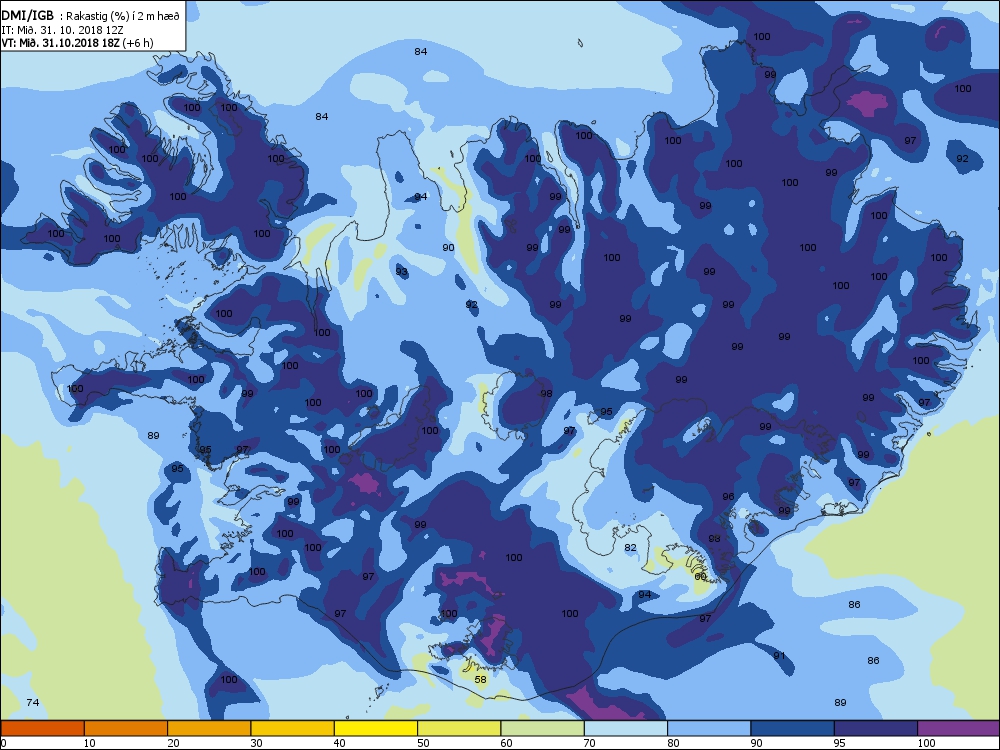Click the navy 95–100 legend swatch
1000x750 pixels.
click(876, 728)
